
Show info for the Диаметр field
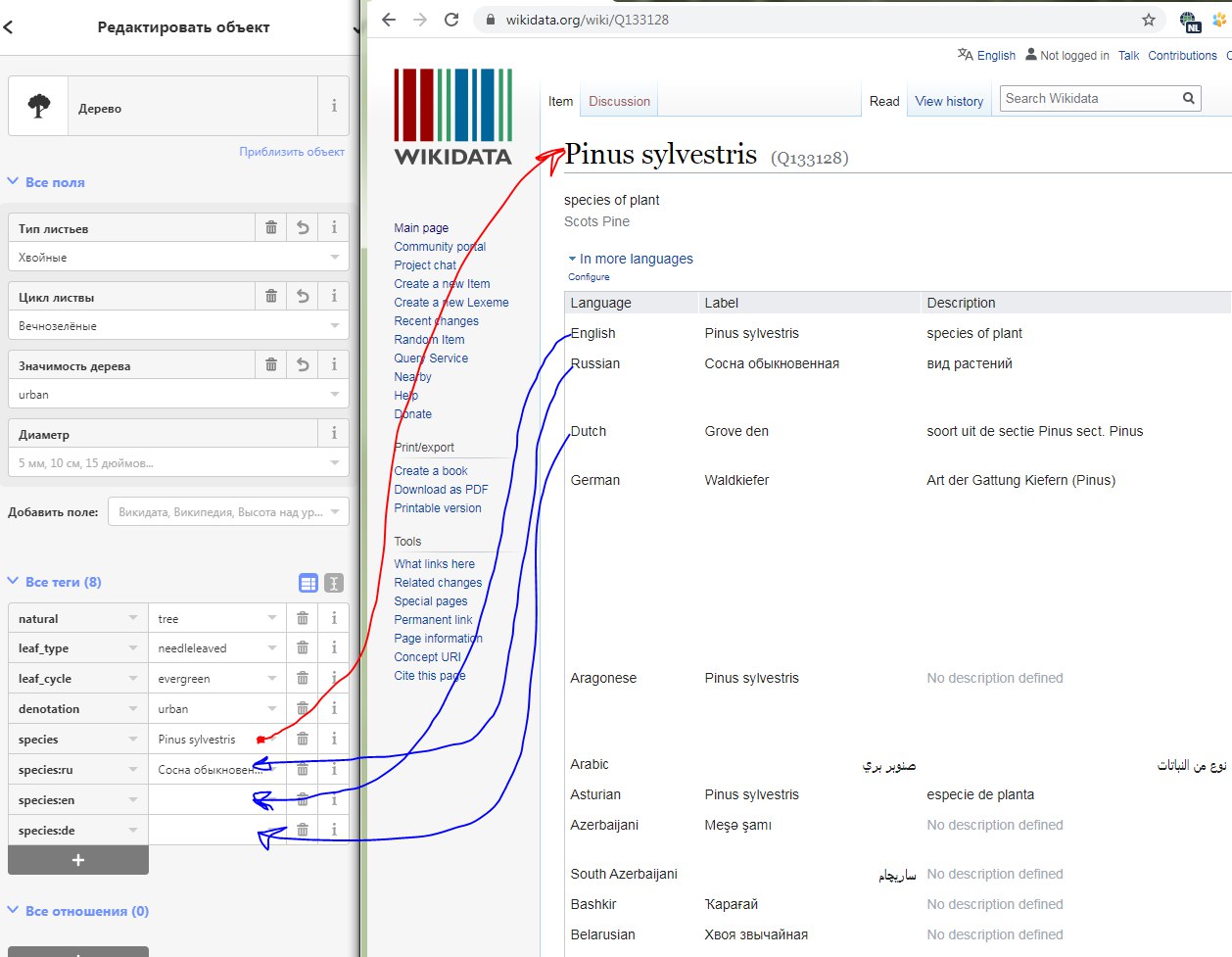(334, 433)
